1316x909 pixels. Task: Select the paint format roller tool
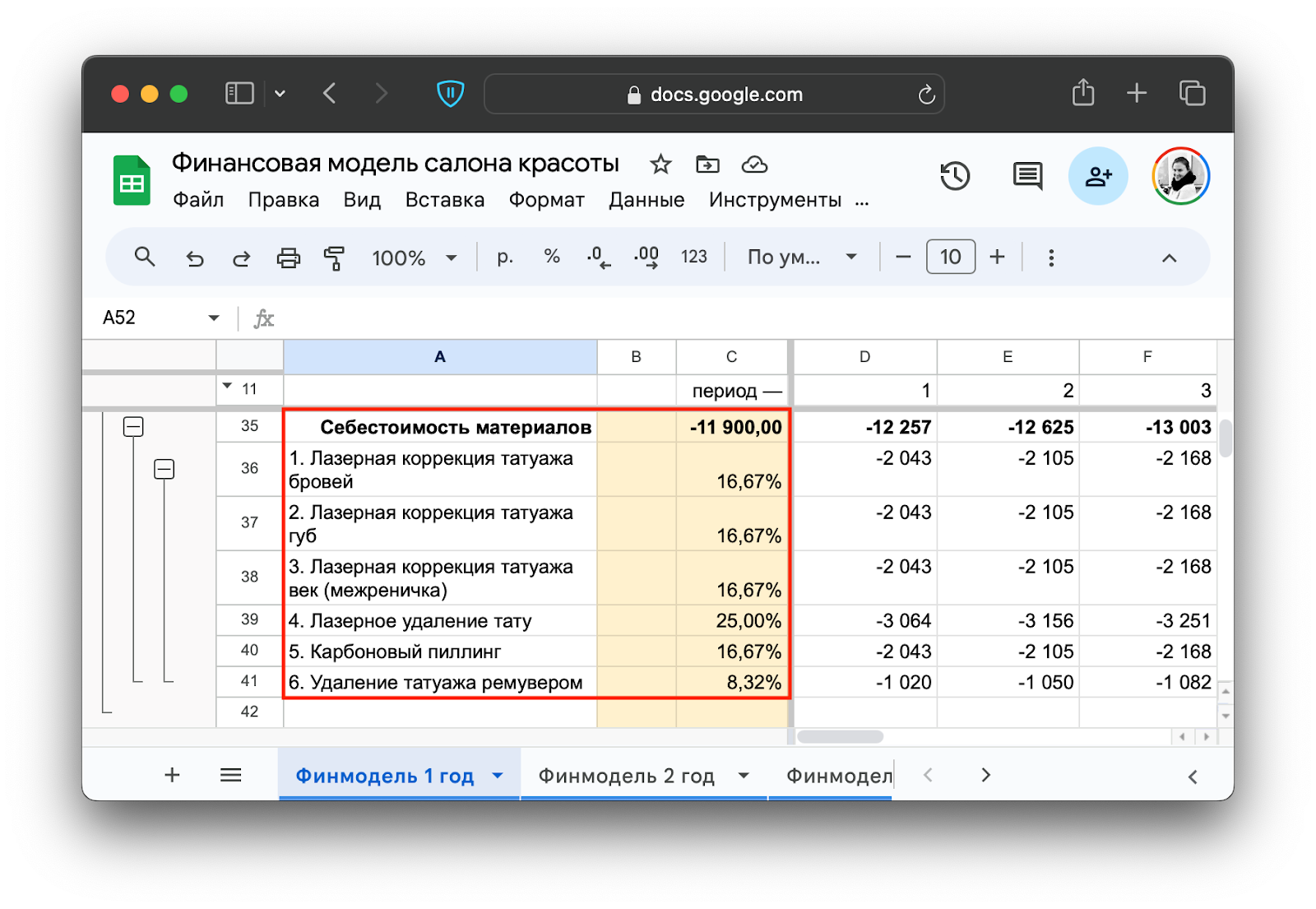[334, 258]
